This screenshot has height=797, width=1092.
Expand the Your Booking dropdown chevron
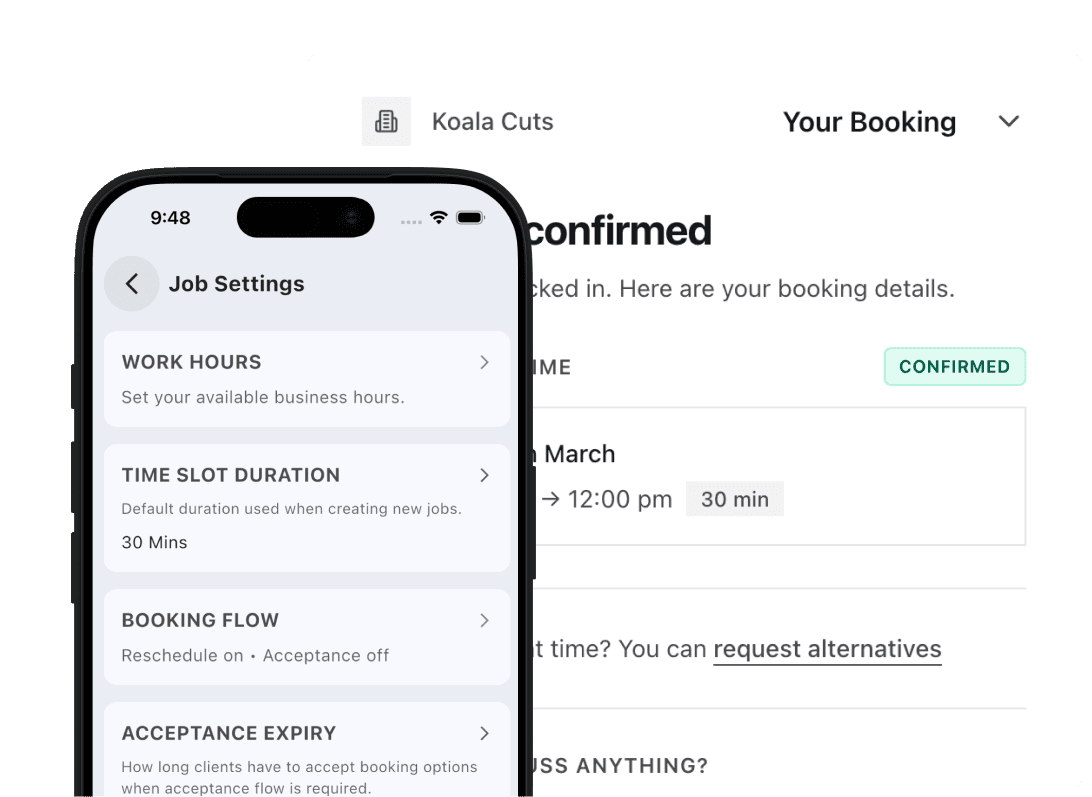(1009, 122)
